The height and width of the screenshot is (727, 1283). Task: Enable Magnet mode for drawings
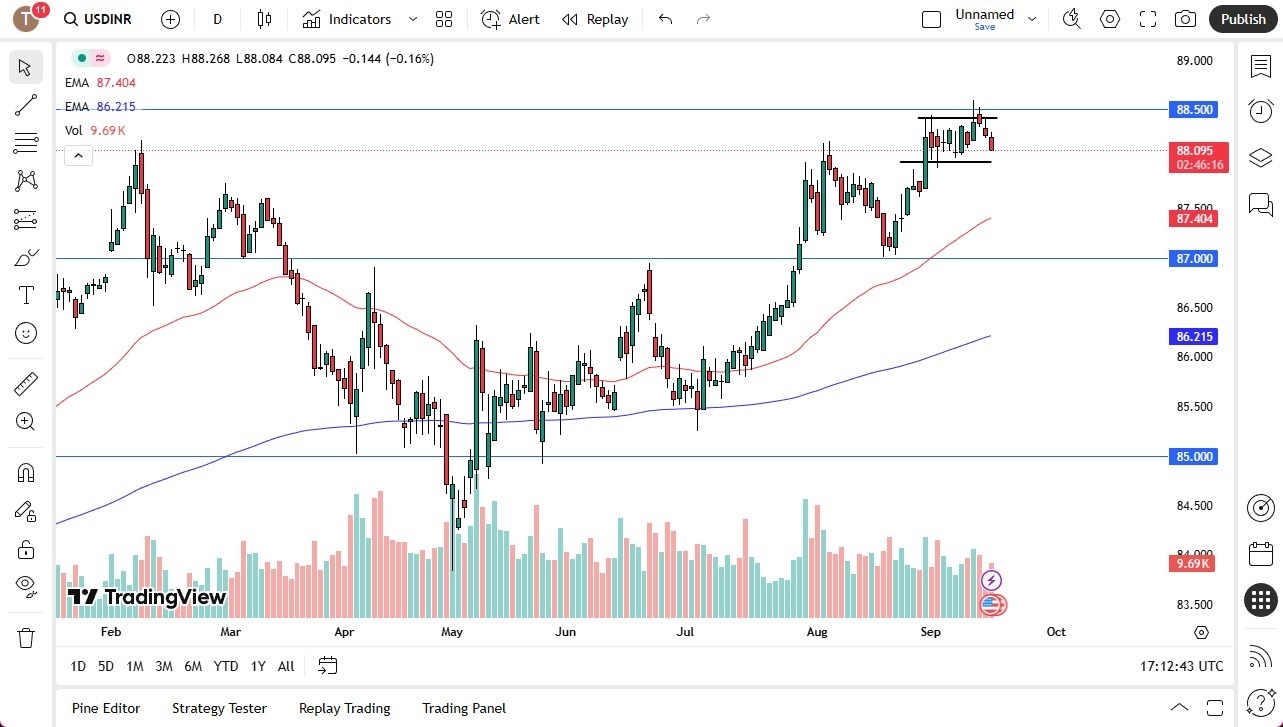pyautogui.click(x=25, y=472)
